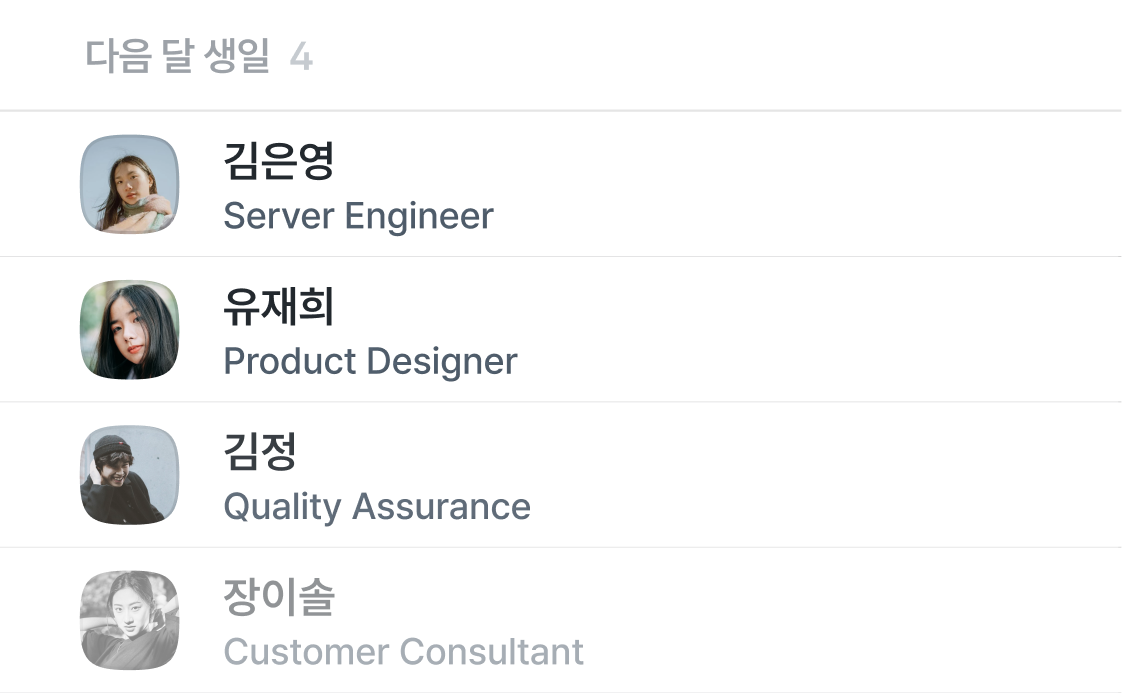Image resolution: width=1122 pixels, height=694 pixels.
Task: Select 김정's profile avatar
Action: pyautogui.click(x=129, y=475)
